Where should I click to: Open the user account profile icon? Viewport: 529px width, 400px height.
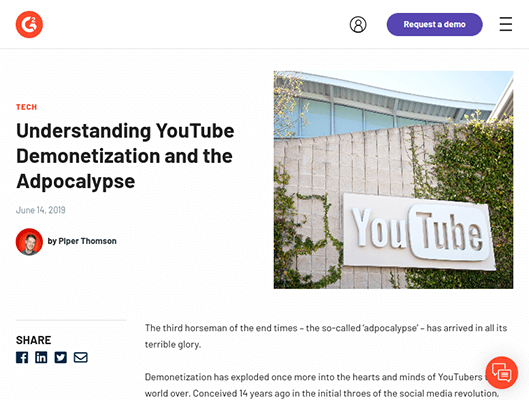click(358, 25)
